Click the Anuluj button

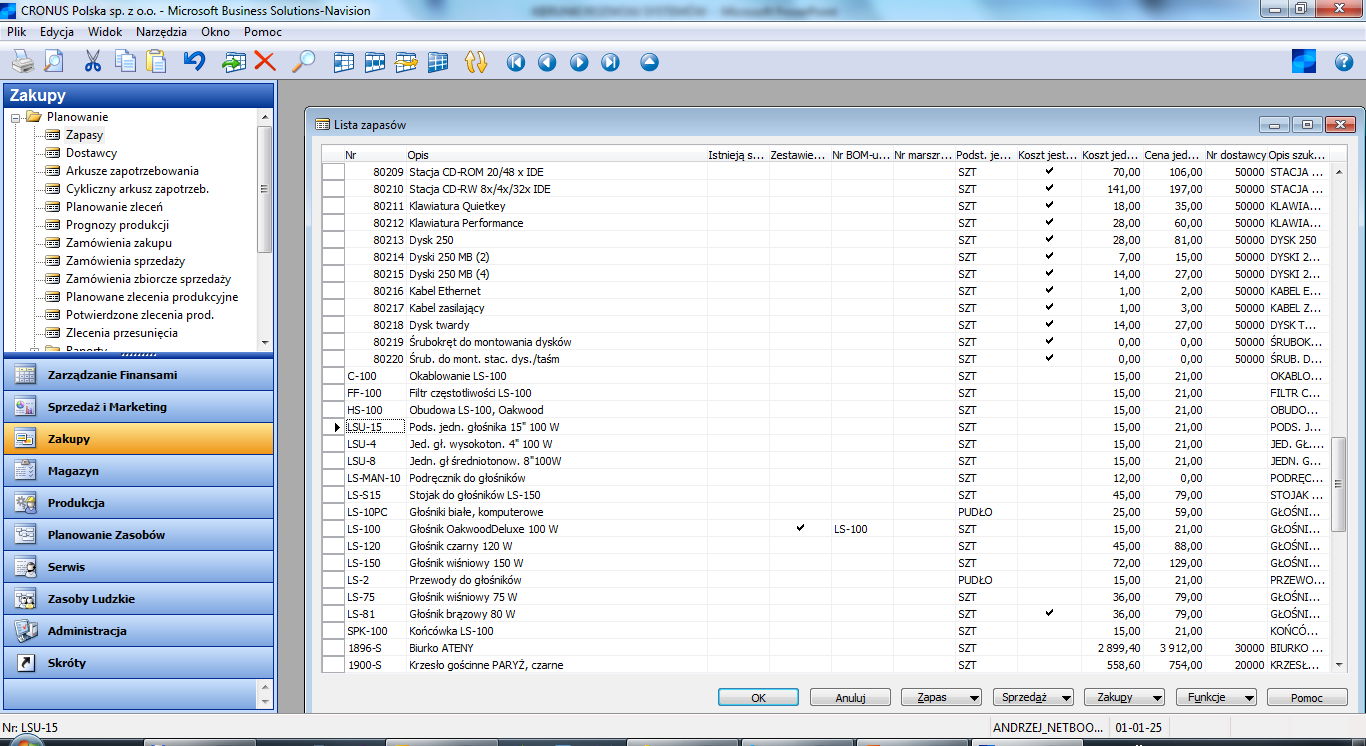tap(850, 698)
